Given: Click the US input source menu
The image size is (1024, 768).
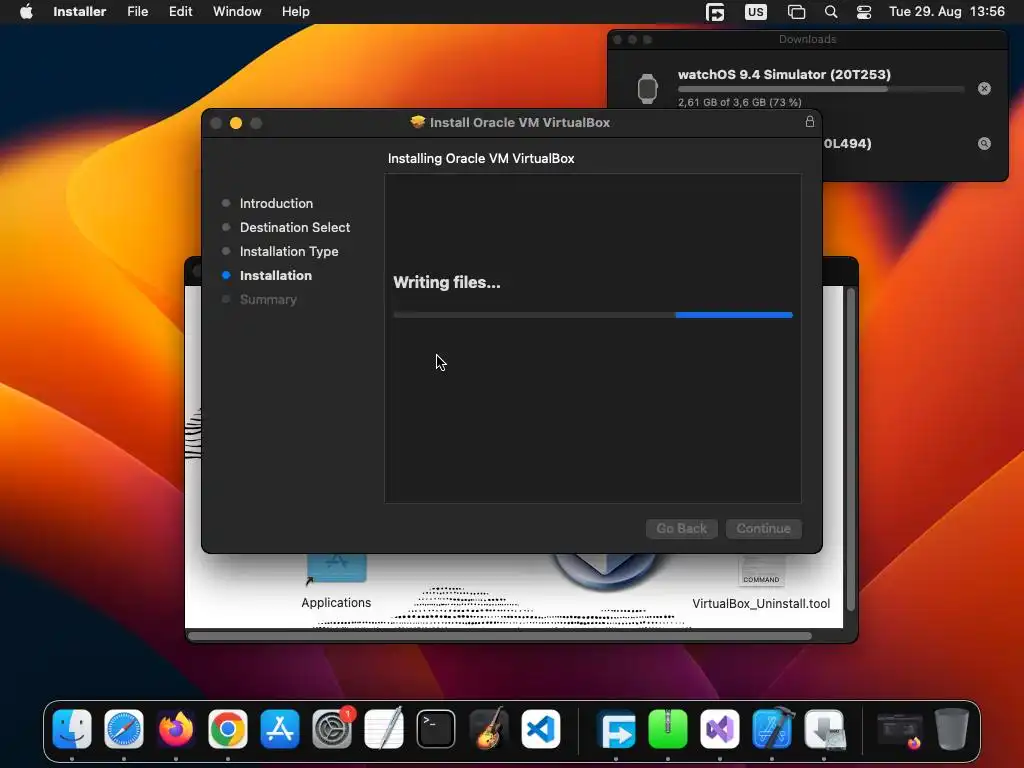Looking at the screenshot, I should pyautogui.click(x=756, y=12).
